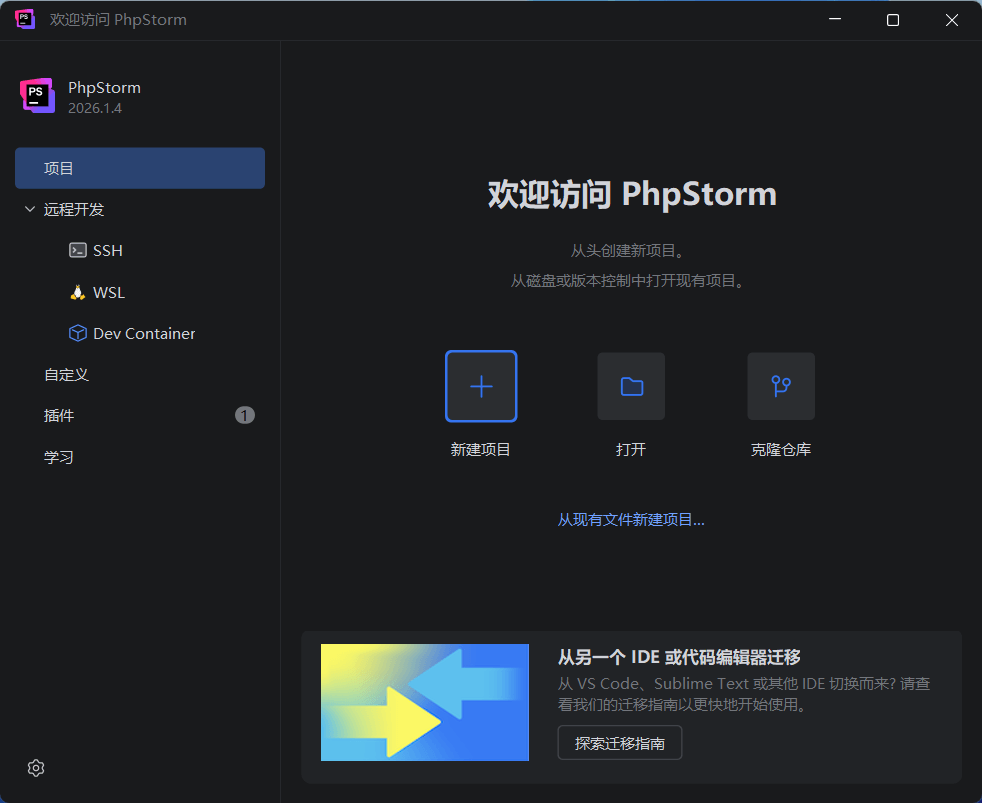This screenshot has width=982, height=803.
Task: Click the 远程开发 label
Action: [74, 209]
